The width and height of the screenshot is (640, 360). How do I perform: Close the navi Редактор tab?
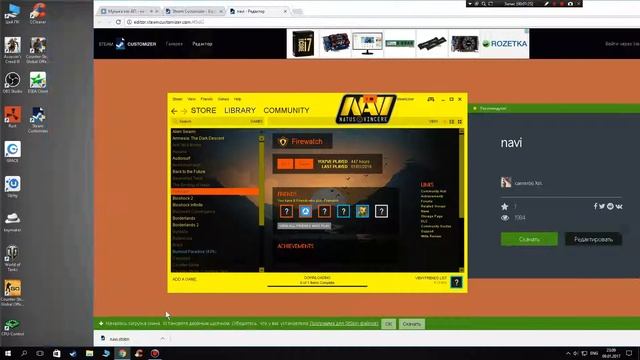pyautogui.click(x=285, y=11)
